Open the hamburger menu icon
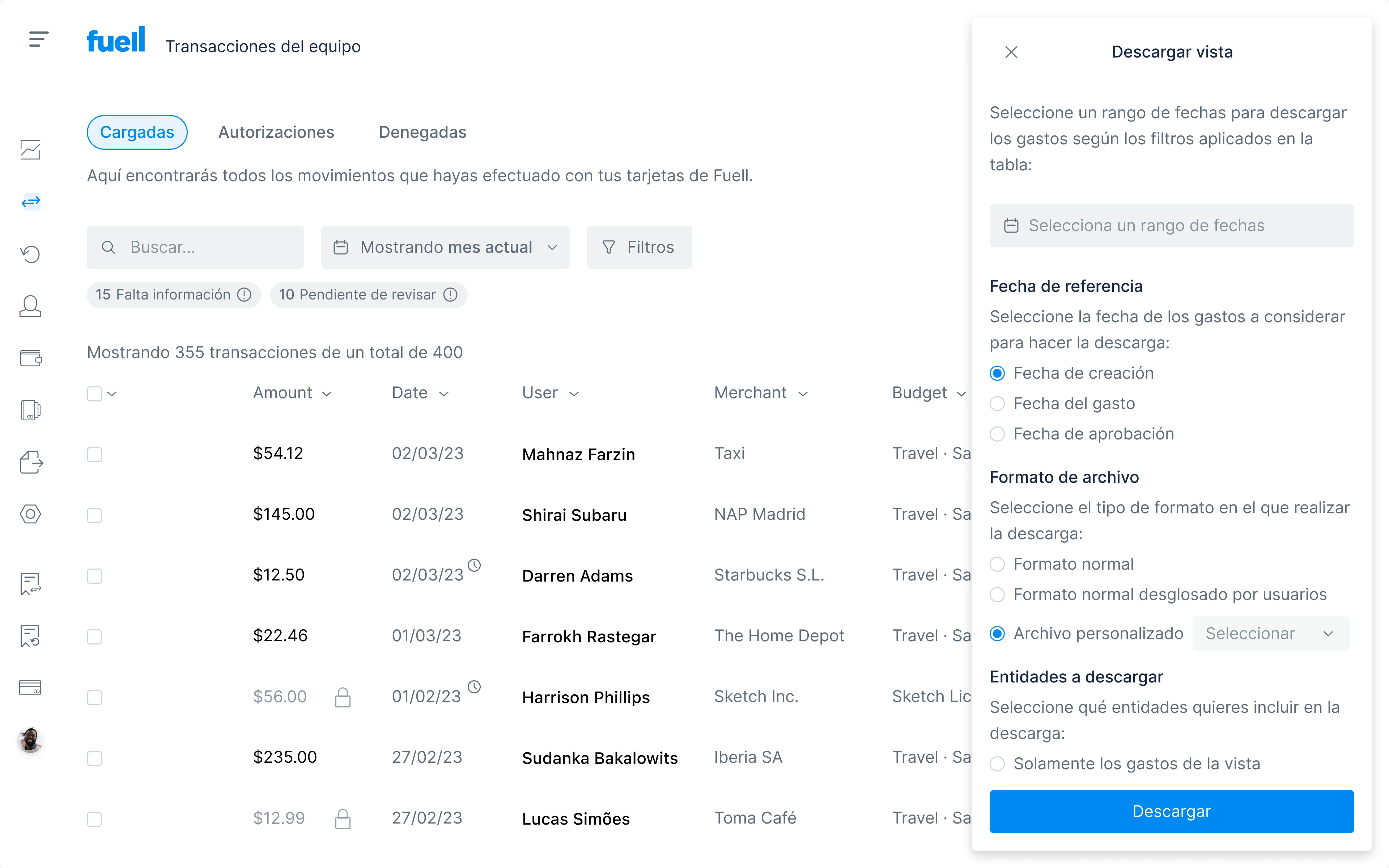Image resolution: width=1389 pixels, height=868 pixels. (38, 39)
